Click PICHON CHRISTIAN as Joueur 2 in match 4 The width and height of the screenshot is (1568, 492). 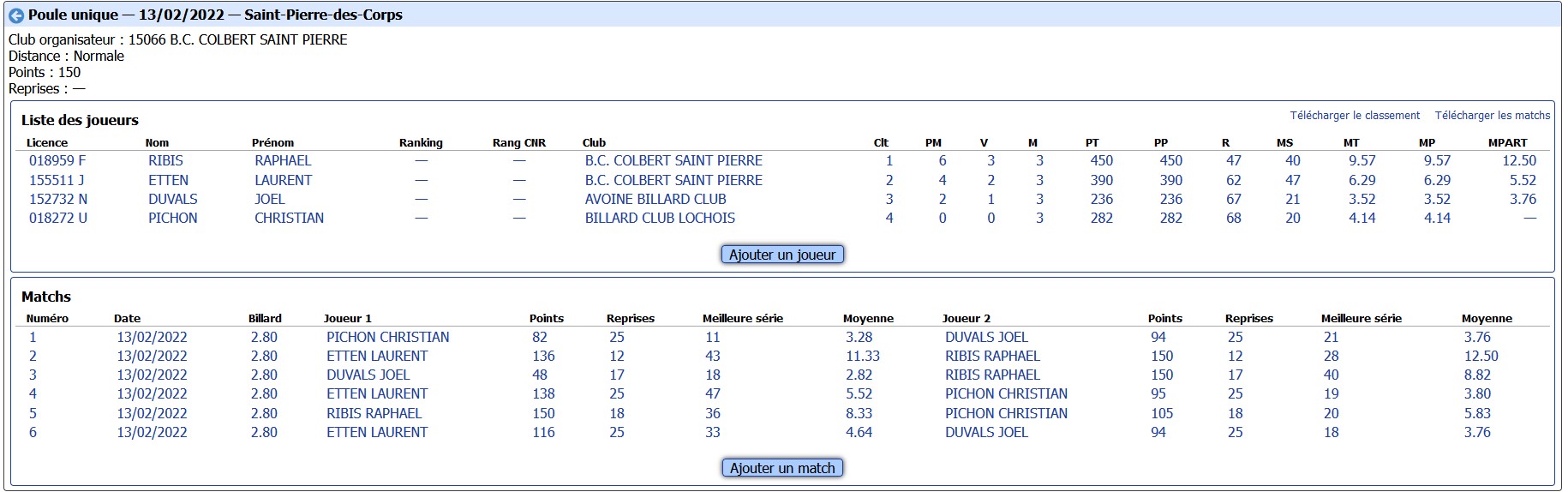coord(1006,393)
